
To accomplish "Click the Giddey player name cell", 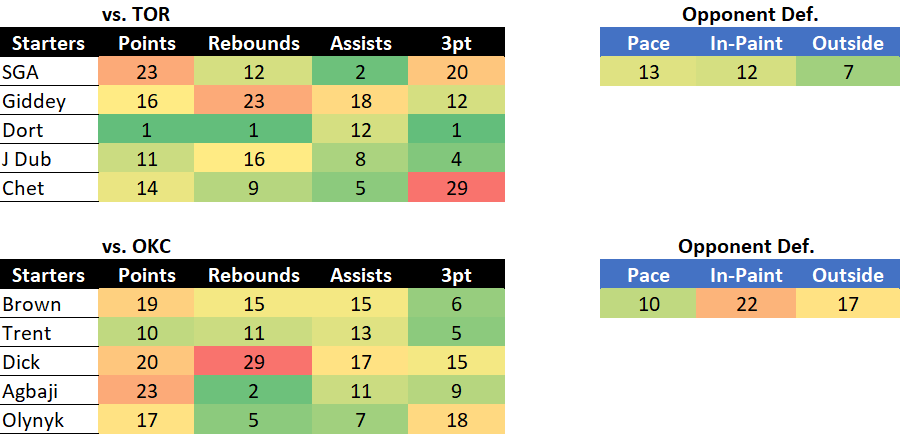I will [49, 101].
